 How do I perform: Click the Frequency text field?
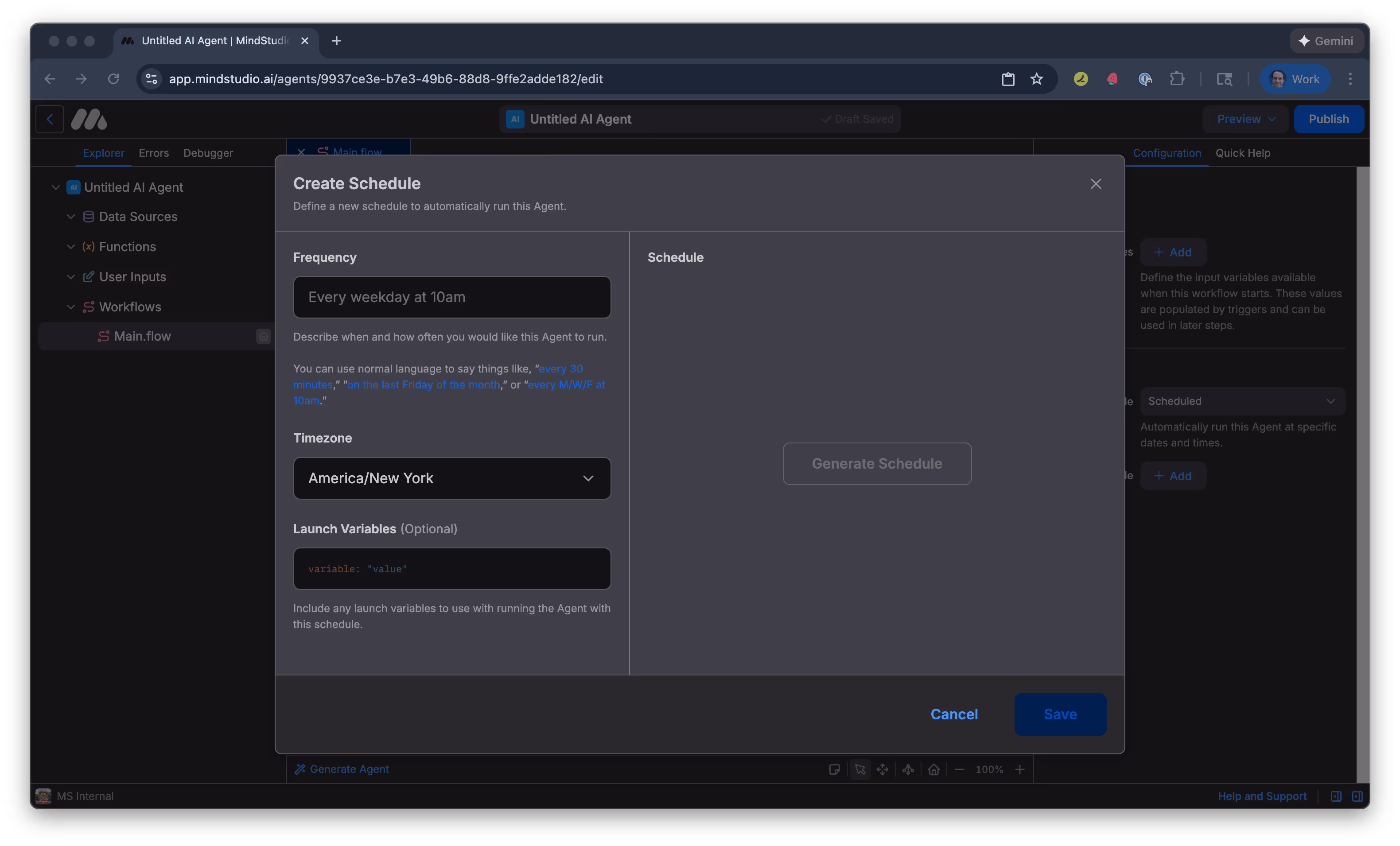(x=452, y=297)
